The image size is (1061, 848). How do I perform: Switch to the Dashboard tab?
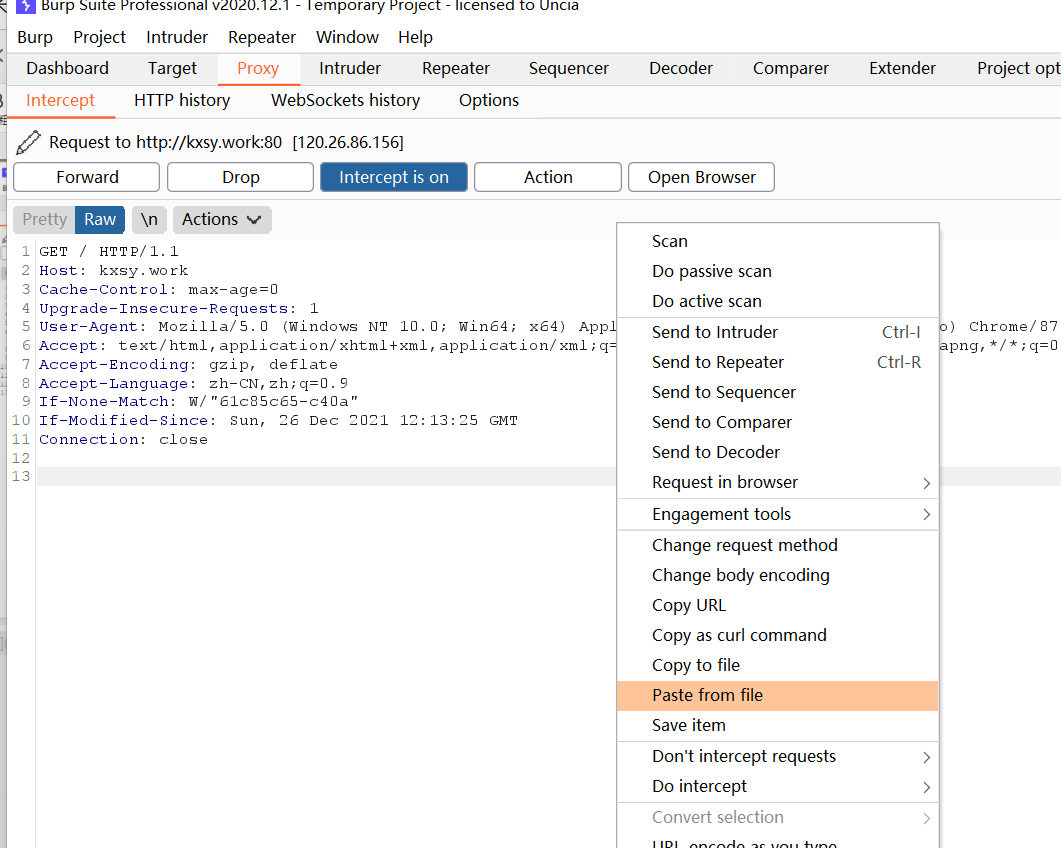(68, 68)
